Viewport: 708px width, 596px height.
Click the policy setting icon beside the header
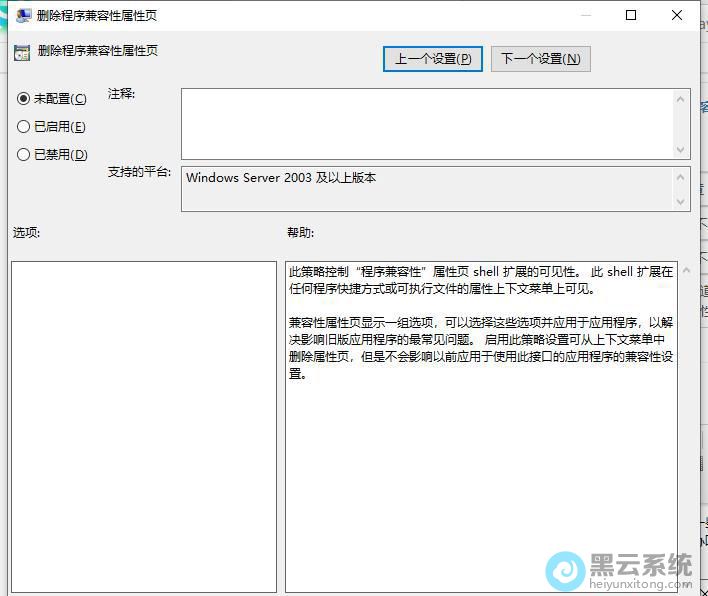pyautogui.click(x=22, y=51)
